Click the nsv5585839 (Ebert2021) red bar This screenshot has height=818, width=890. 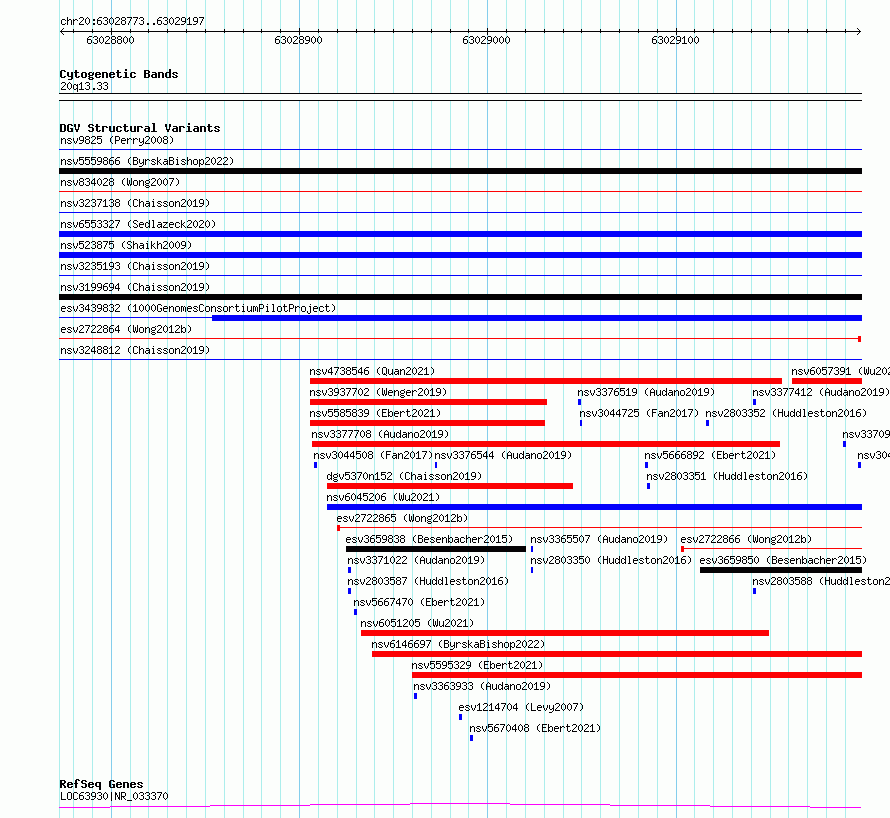(x=427, y=423)
